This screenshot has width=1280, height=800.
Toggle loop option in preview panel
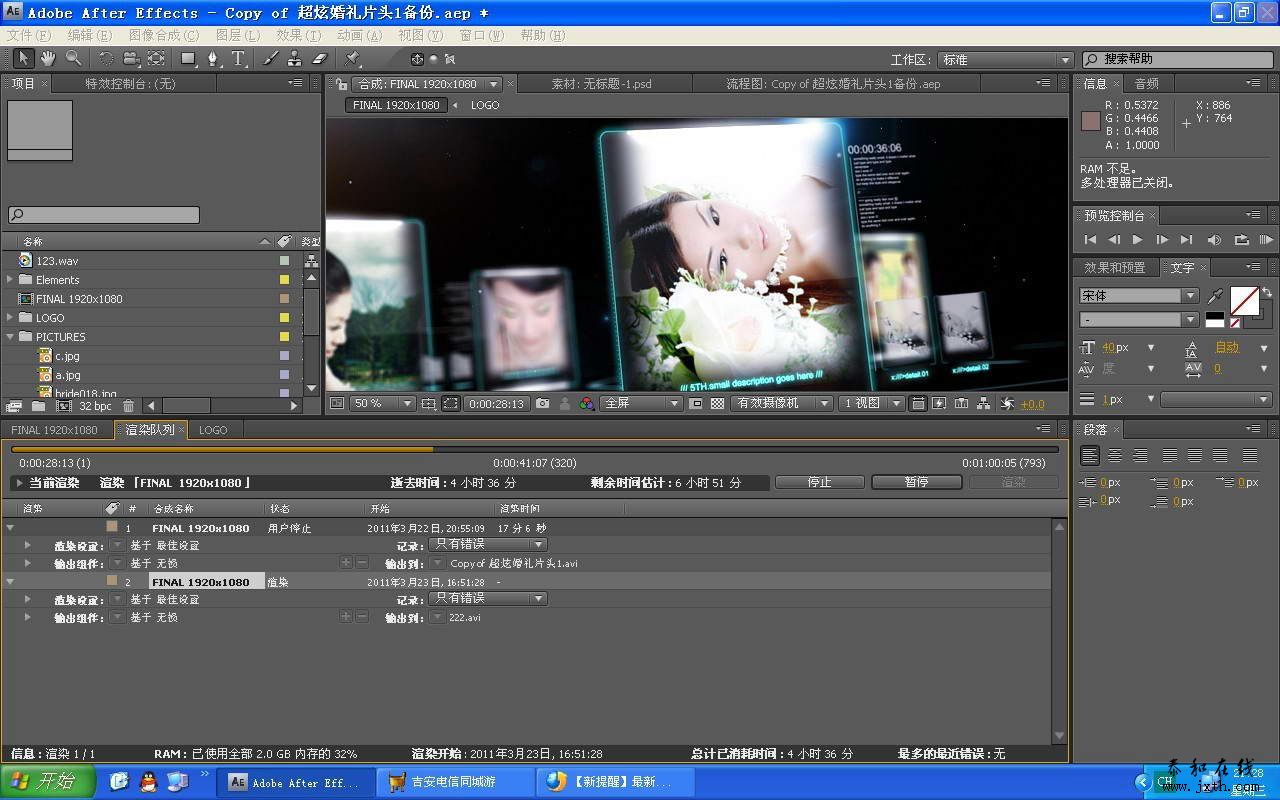click(x=1241, y=240)
